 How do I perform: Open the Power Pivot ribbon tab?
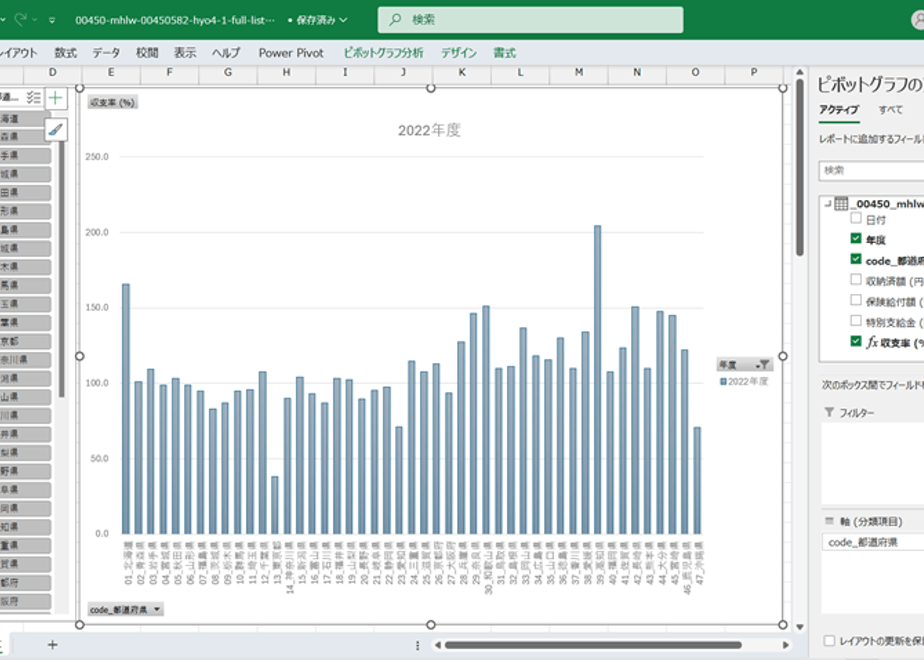[291, 53]
